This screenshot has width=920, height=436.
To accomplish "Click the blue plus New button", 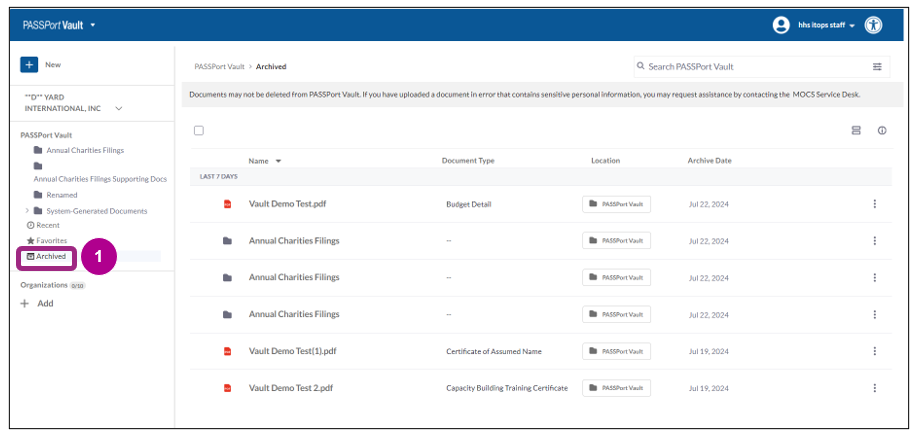I will pos(29,65).
